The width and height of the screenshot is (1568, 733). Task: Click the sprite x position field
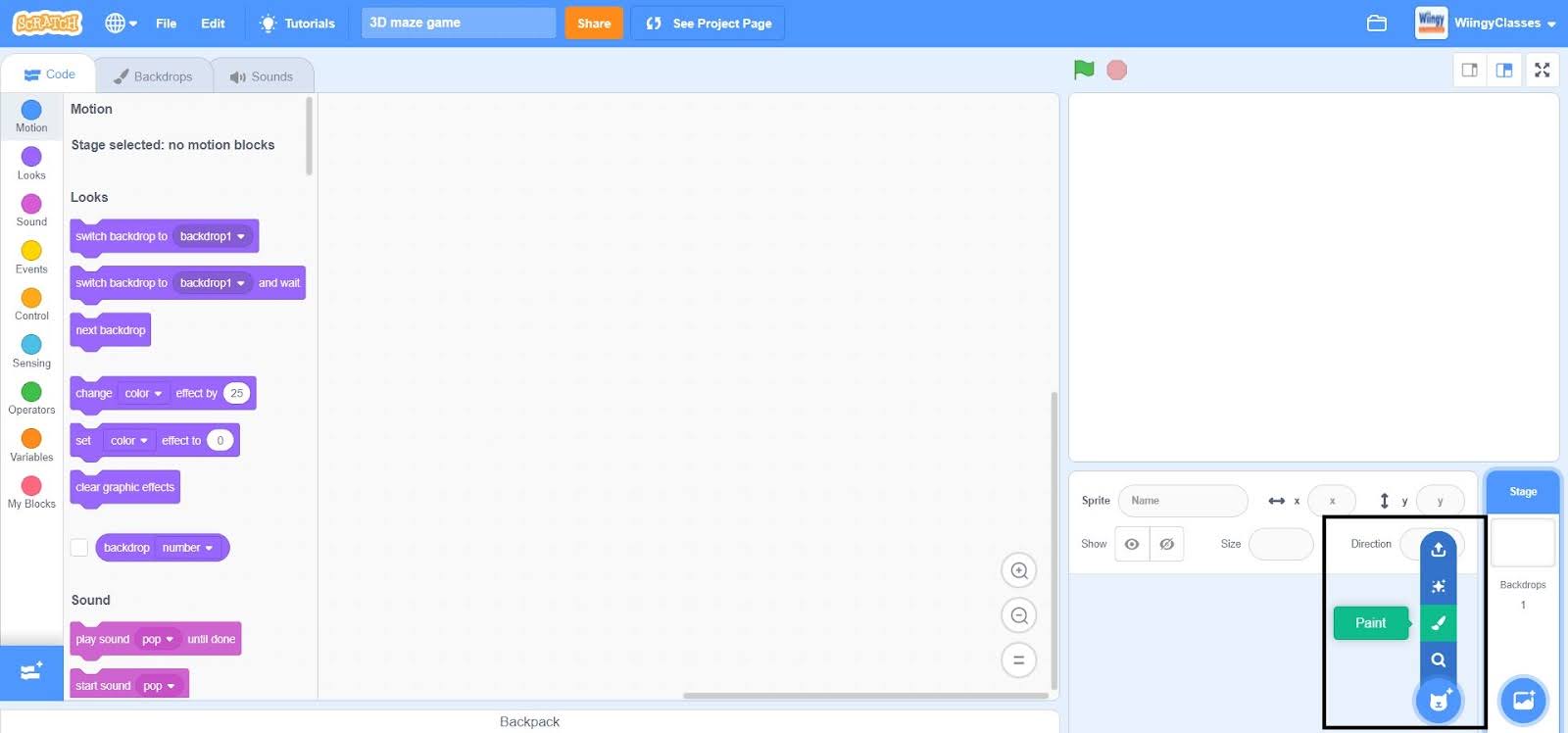point(1332,501)
